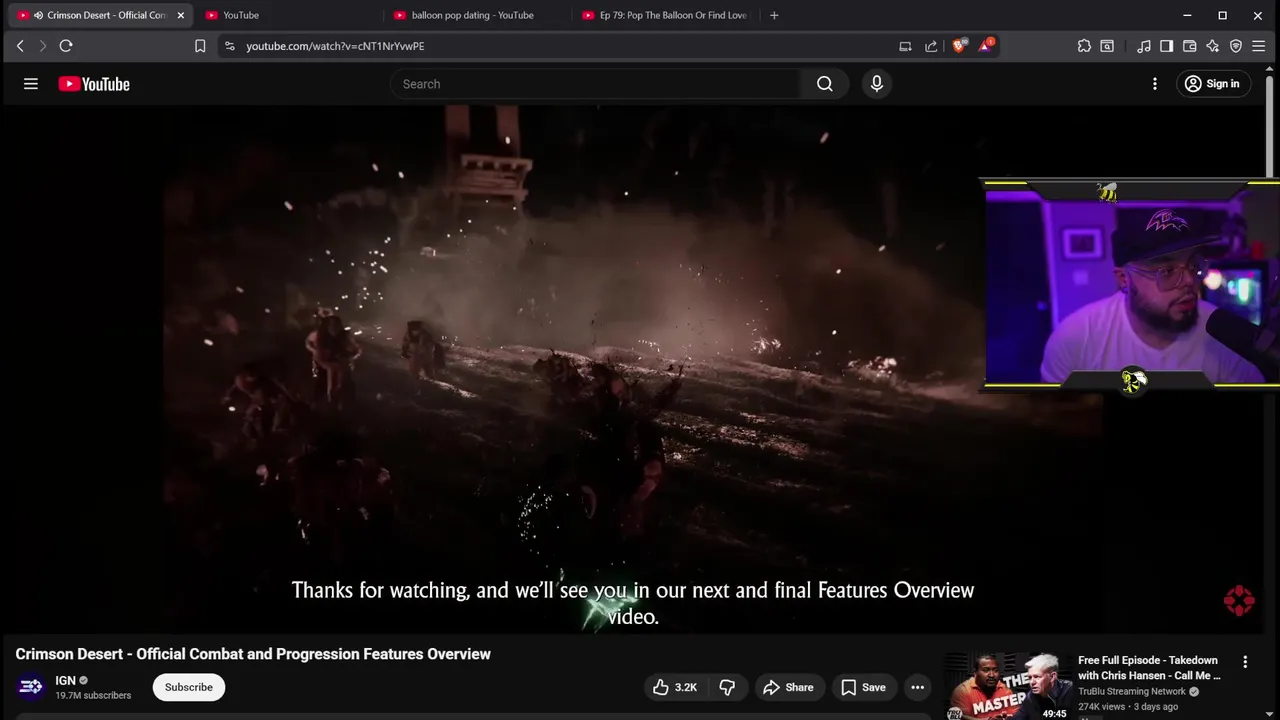Open options for the Takedown recommended video
Image resolution: width=1280 pixels, height=720 pixels.
[x=1245, y=662]
